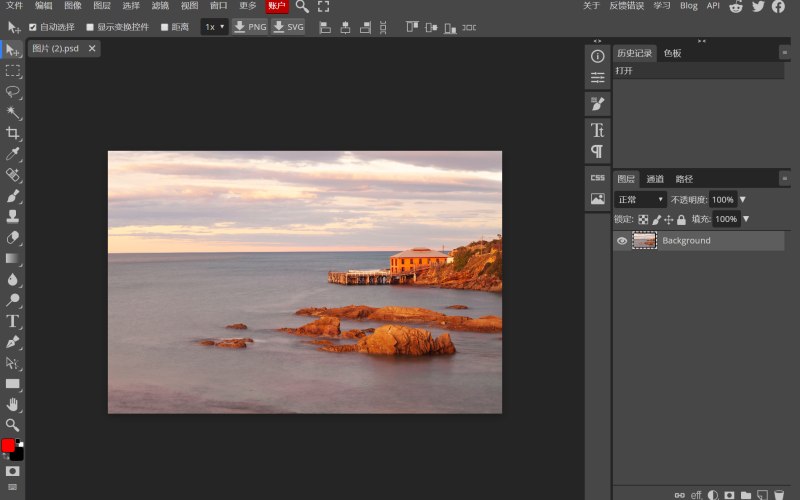Screen dimensions: 800x500
Task: Toggle lock image pixels brush icon
Action: tap(656, 219)
